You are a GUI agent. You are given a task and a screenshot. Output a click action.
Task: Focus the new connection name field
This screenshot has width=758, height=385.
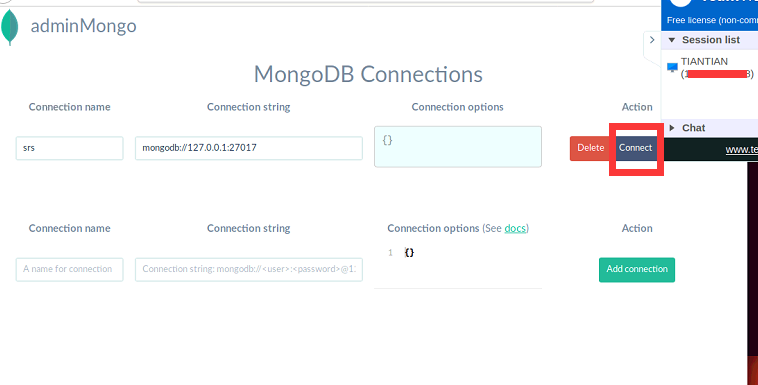click(x=70, y=269)
